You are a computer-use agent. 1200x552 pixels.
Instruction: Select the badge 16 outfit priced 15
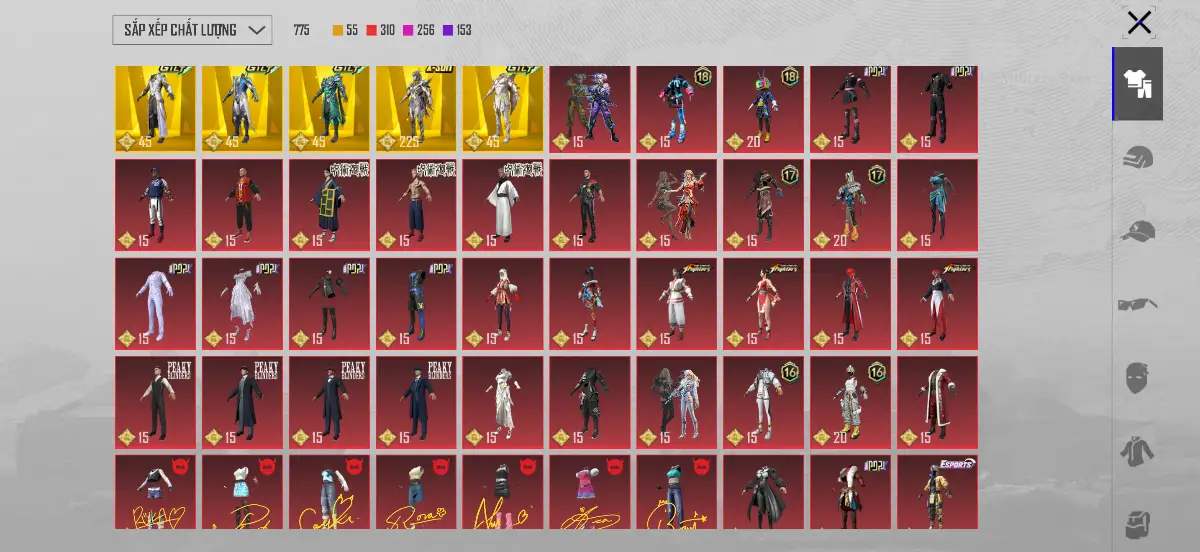764,402
